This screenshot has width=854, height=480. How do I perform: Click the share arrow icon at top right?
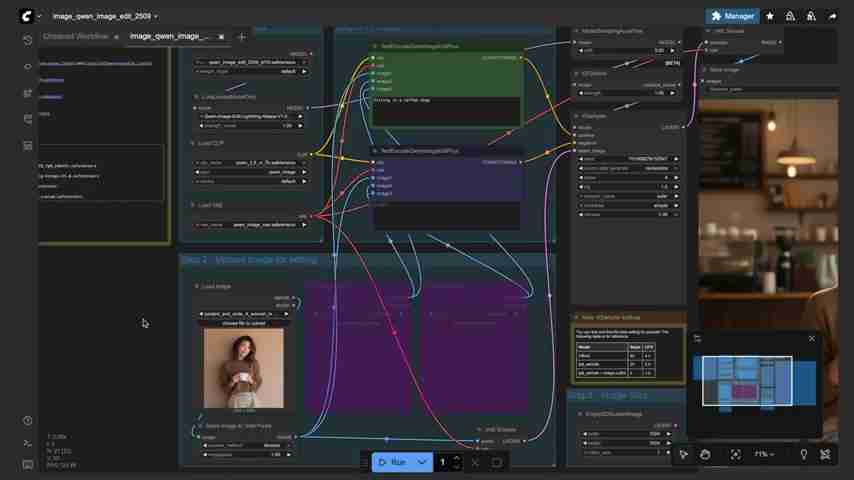click(x=832, y=16)
